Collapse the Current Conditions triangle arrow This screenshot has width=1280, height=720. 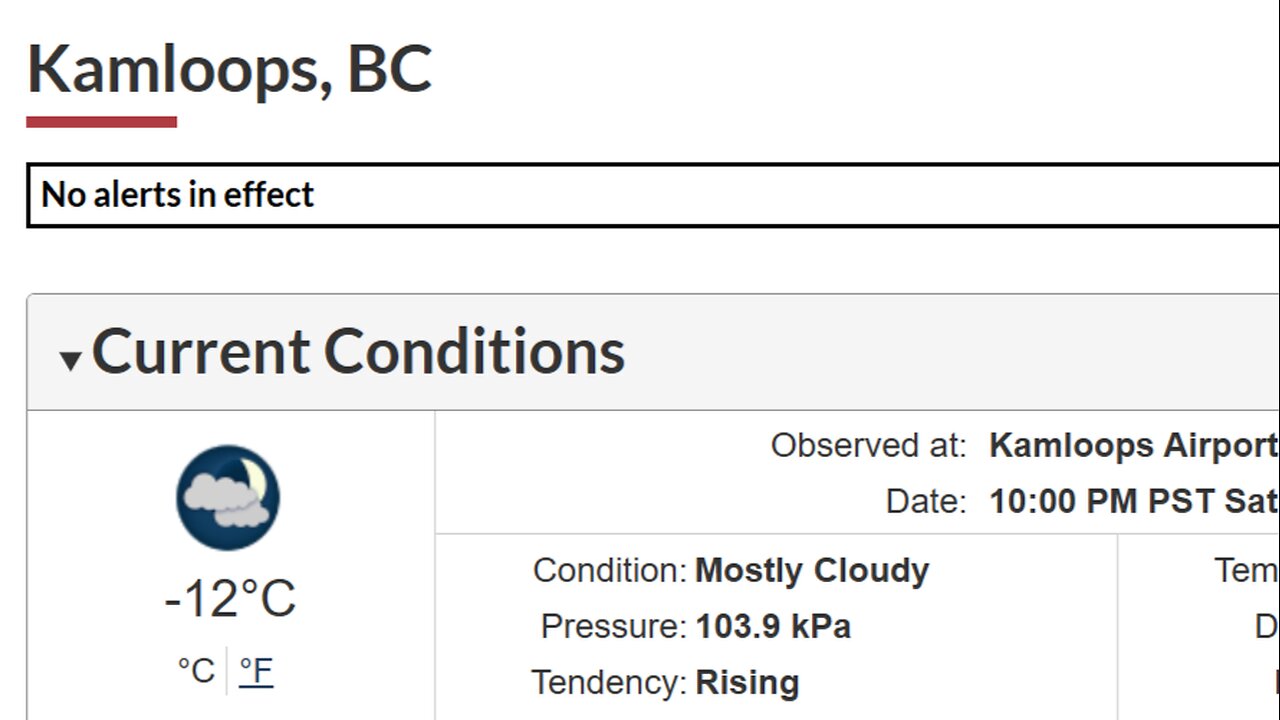(70, 360)
